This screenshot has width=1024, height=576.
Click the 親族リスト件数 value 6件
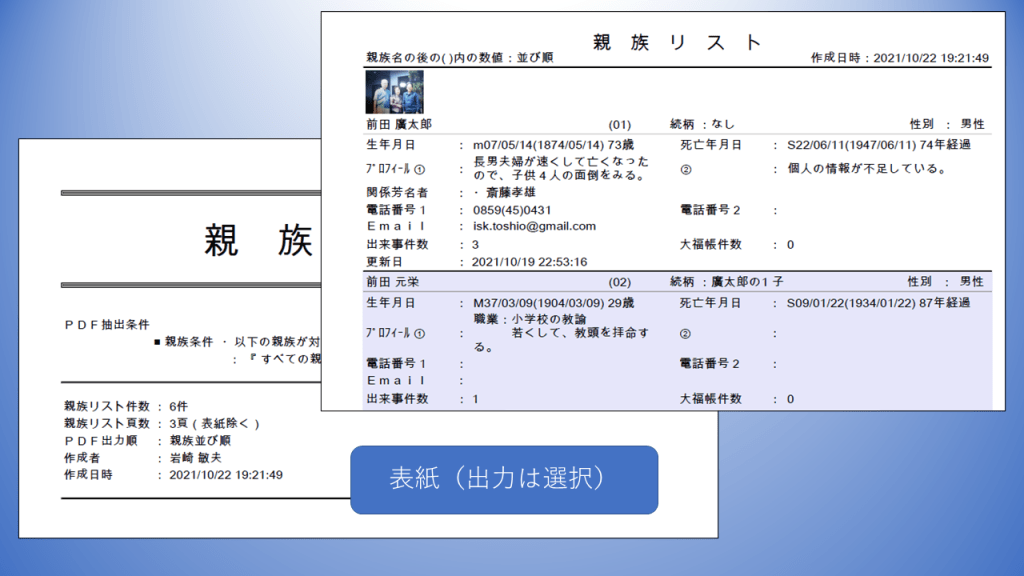(x=179, y=406)
